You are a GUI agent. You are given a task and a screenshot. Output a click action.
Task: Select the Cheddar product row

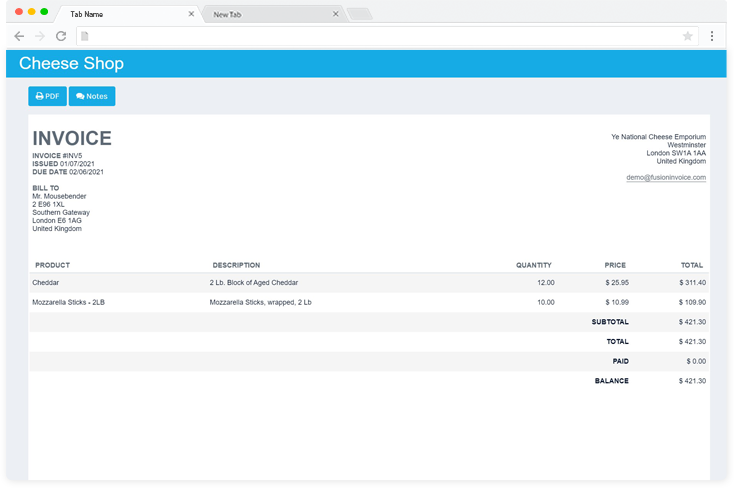46,283
